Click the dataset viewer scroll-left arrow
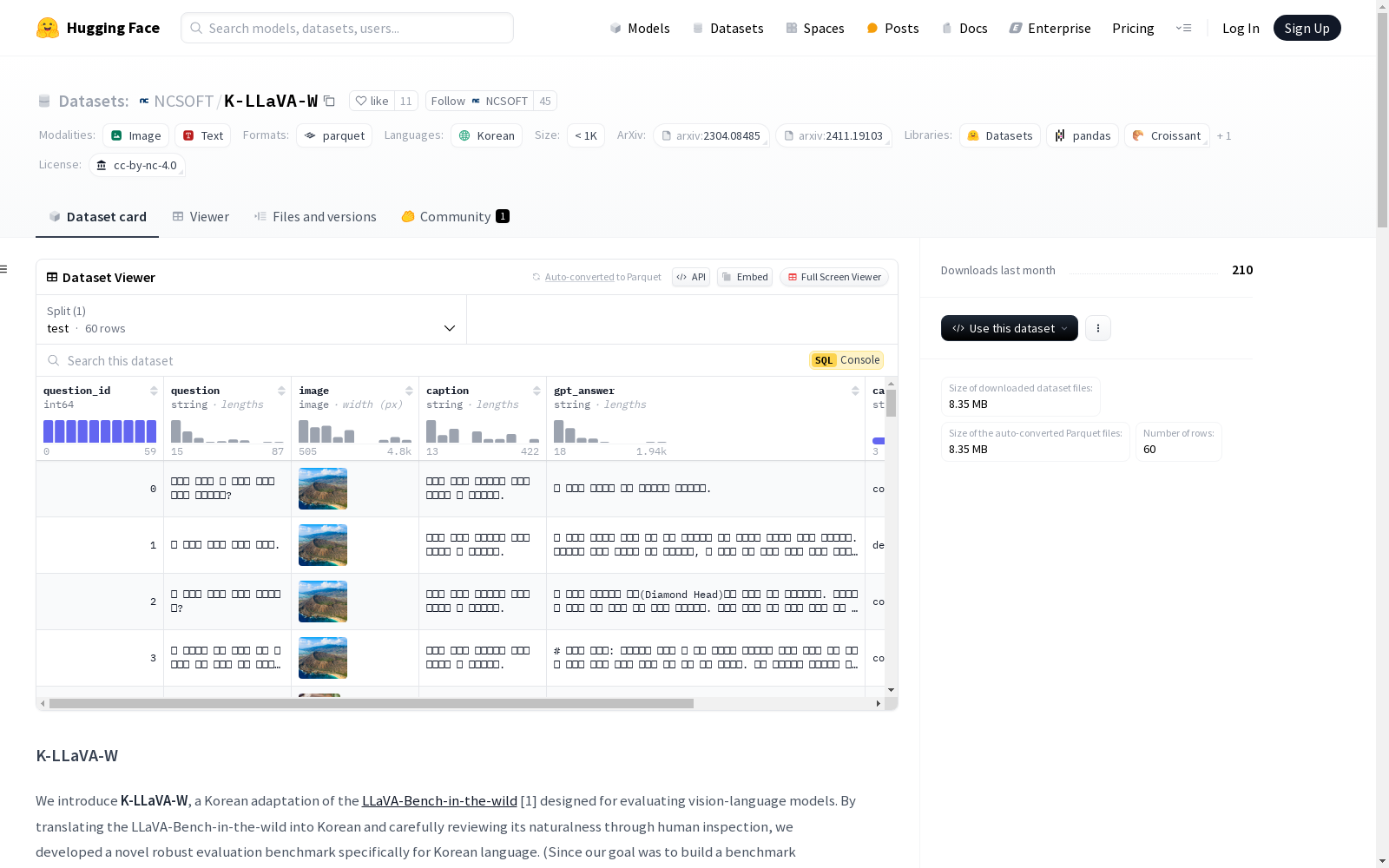Viewport: 1389px width, 868px height. [43, 704]
